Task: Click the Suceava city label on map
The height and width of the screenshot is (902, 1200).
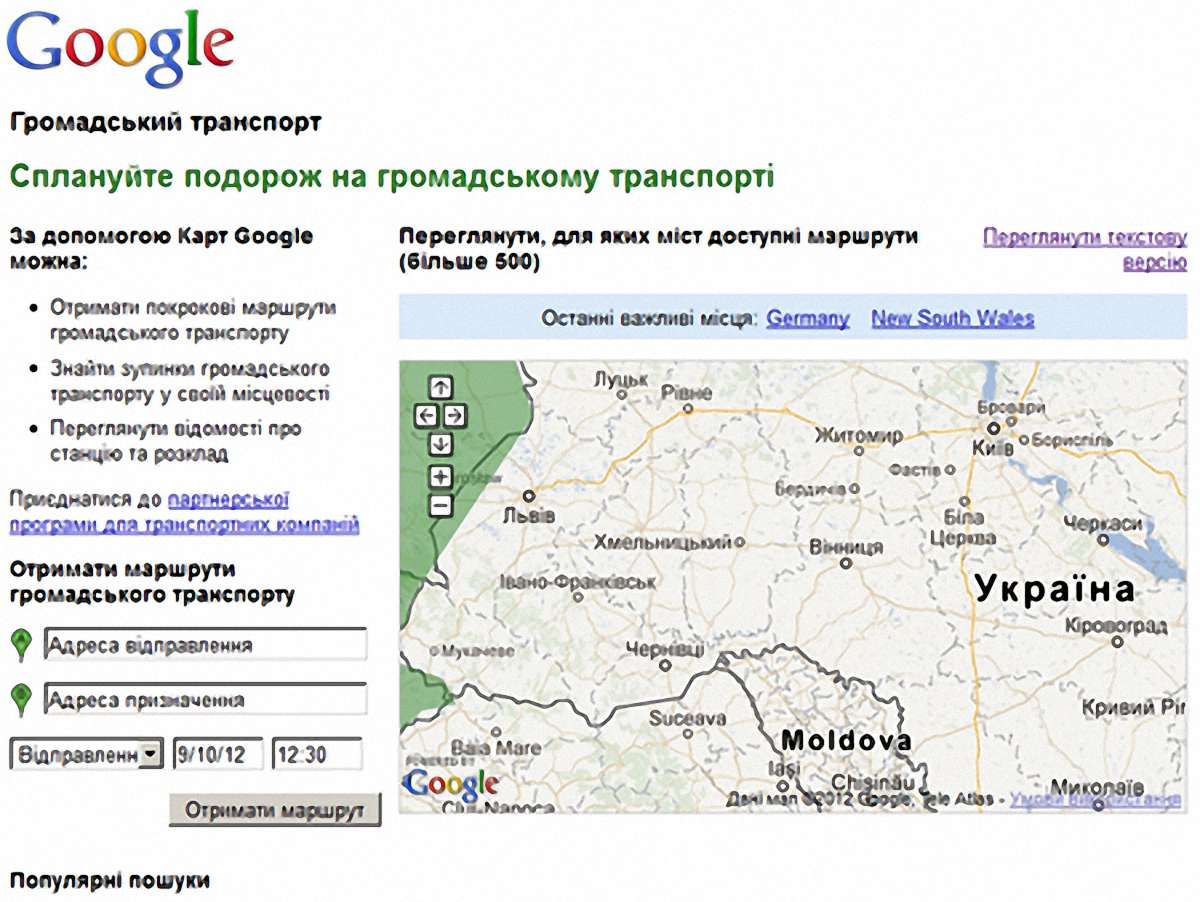Action: point(687,718)
